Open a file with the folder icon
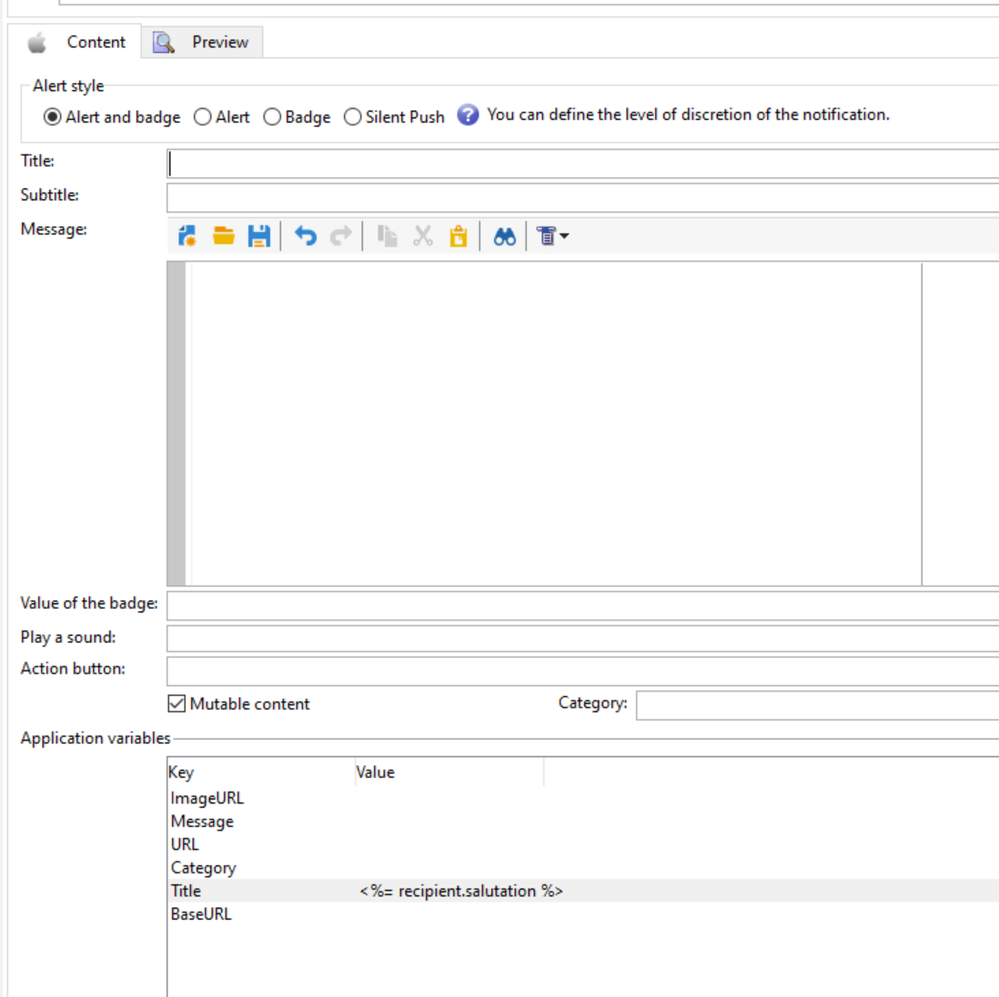This screenshot has width=999, height=997. (223, 236)
